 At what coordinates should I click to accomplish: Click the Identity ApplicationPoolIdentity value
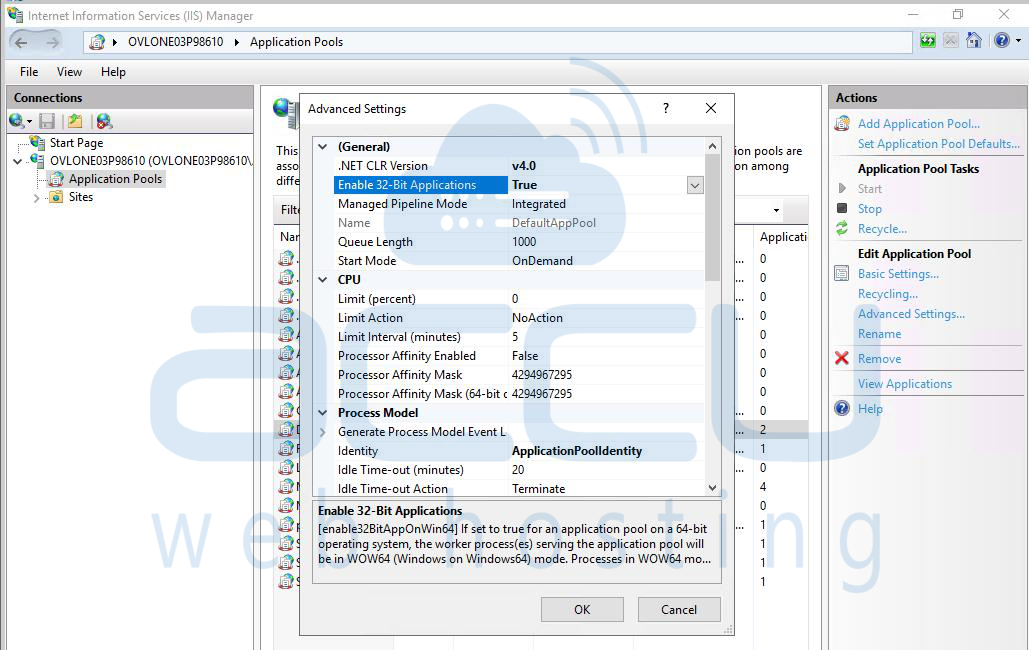pos(577,451)
